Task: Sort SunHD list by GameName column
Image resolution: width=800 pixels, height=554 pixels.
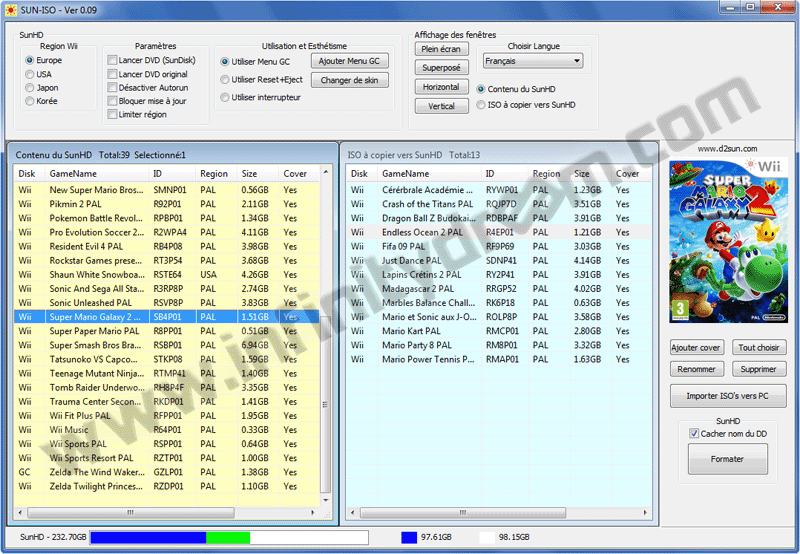Action: [97, 173]
